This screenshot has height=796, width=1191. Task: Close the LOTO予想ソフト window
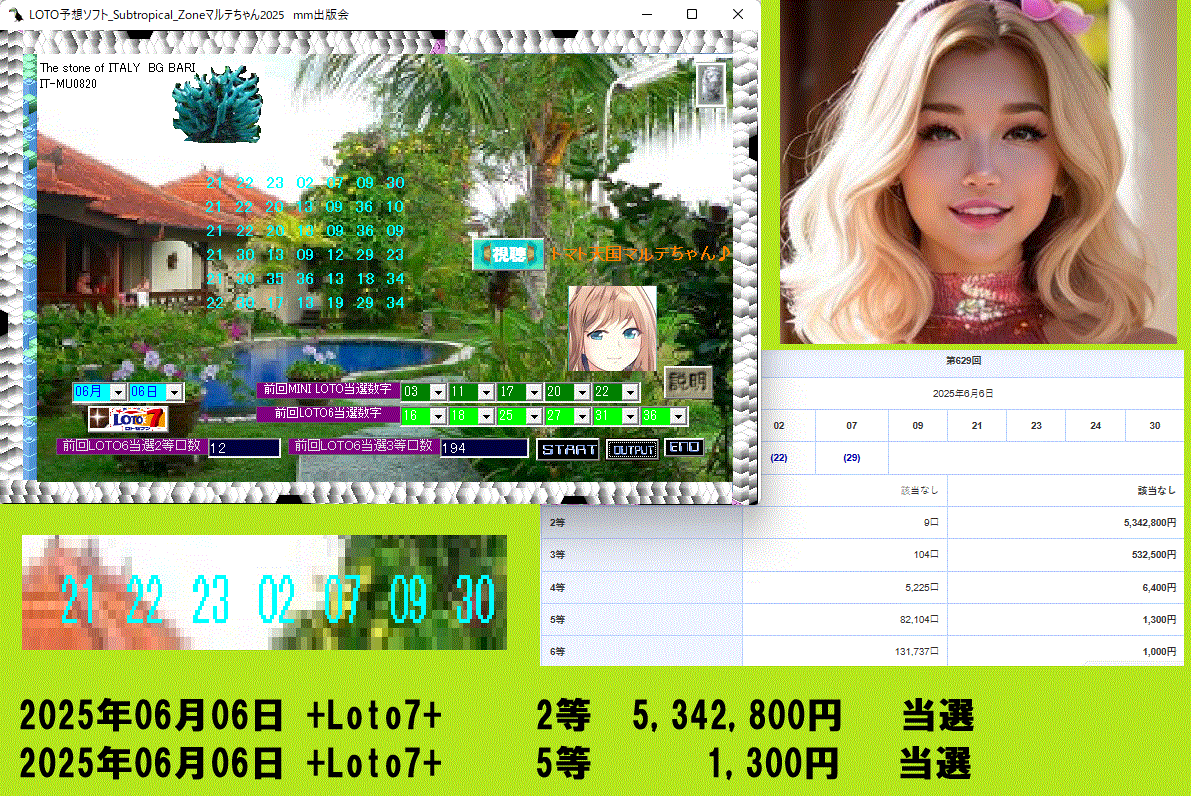tap(738, 14)
